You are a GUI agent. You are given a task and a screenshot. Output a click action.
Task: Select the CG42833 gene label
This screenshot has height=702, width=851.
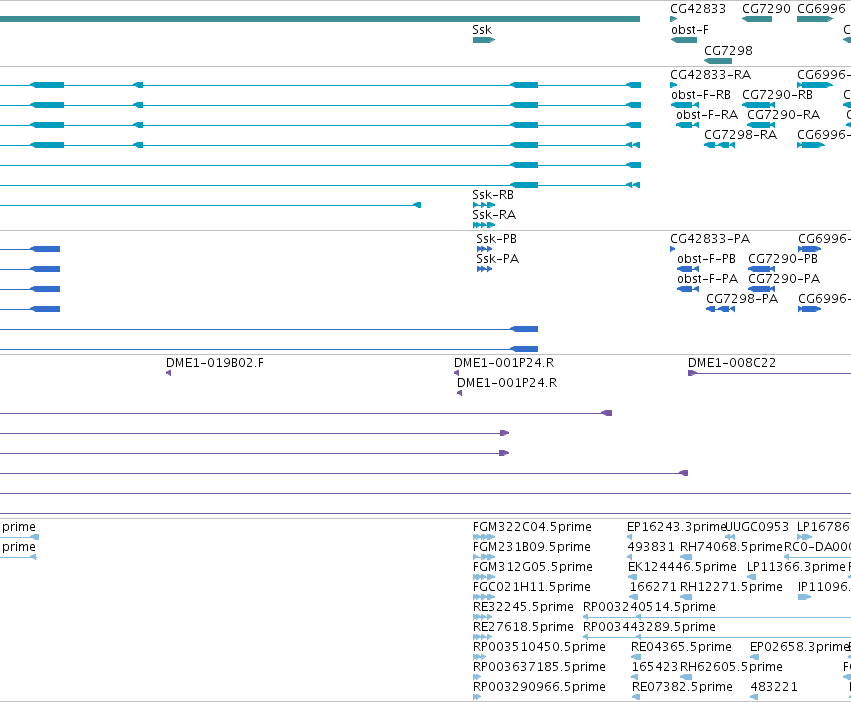coord(697,9)
